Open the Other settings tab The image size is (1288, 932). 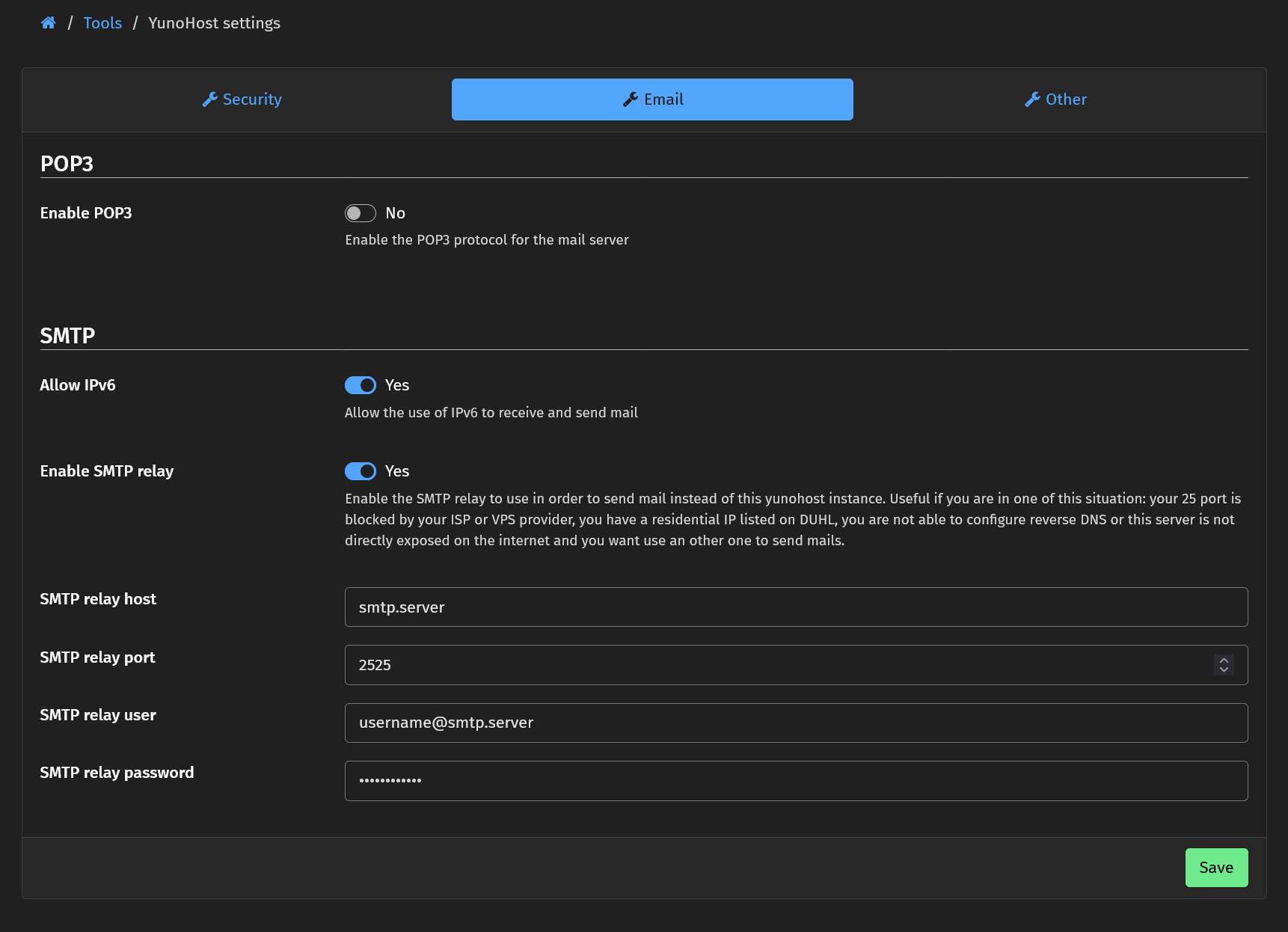point(1055,99)
